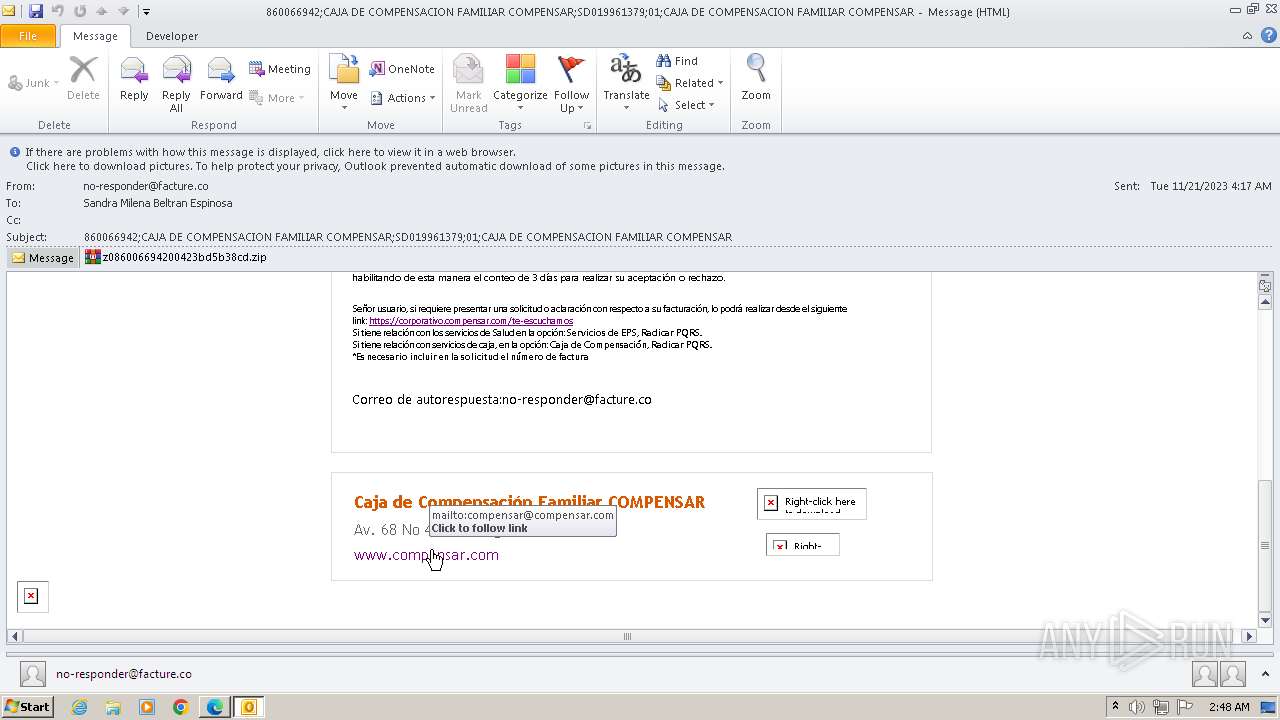Switch to the Developer ribbon tab
This screenshot has width=1280, height=720.
[x=172, y=36]
